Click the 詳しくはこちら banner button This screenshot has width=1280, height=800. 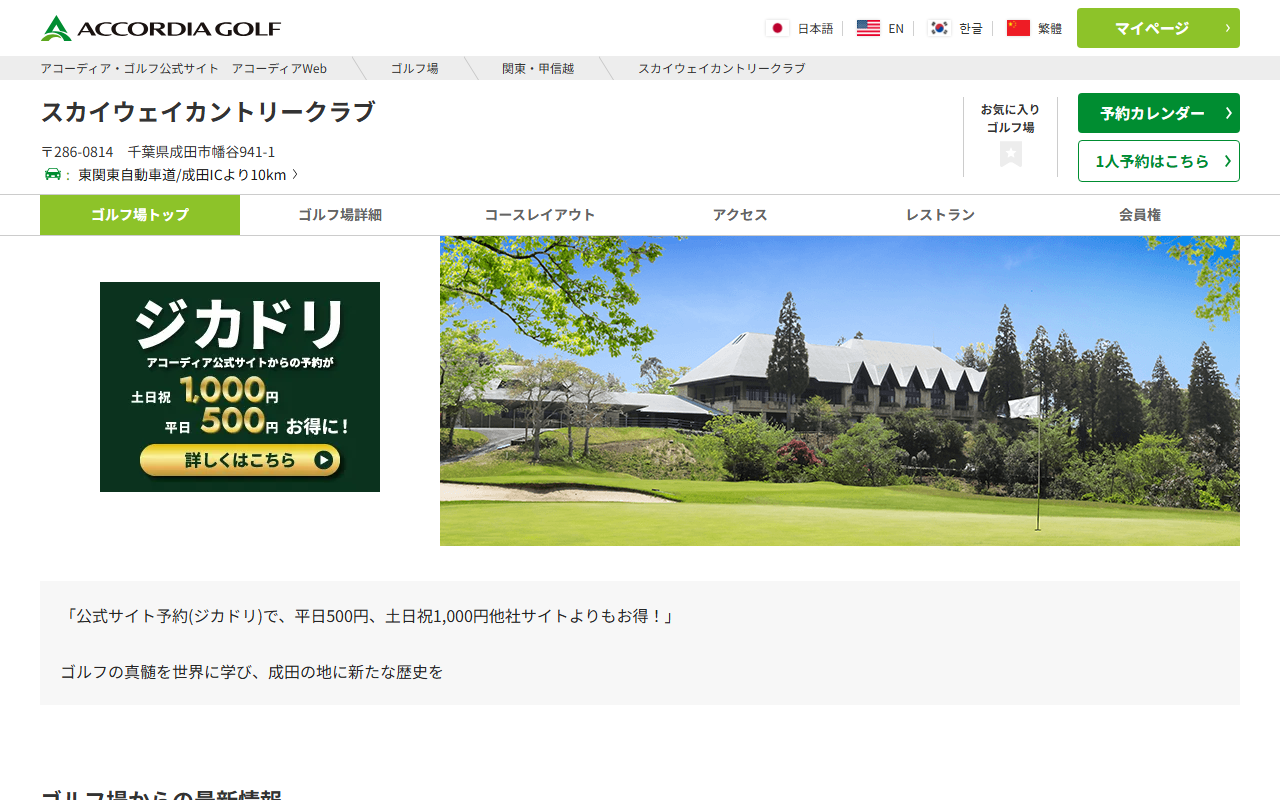click(240, 460)
